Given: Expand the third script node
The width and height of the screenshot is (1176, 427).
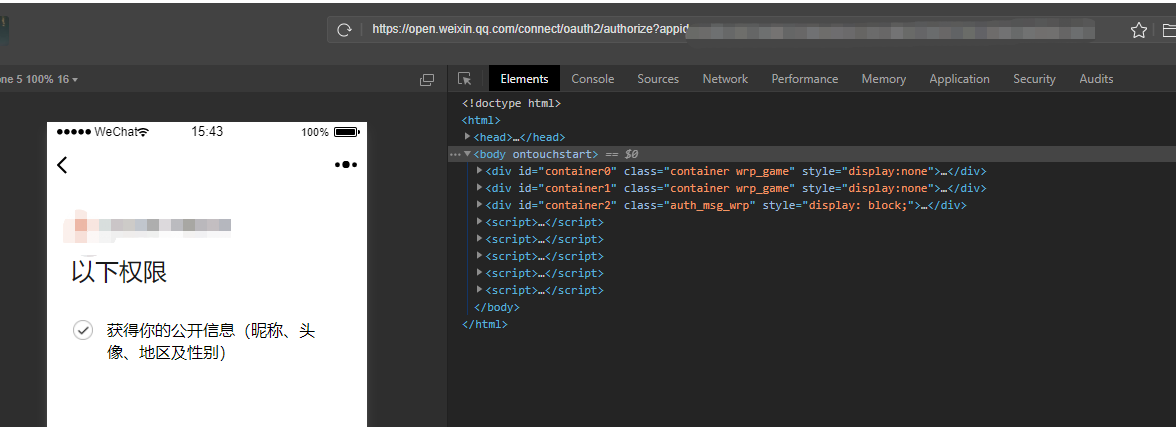Looking at the screenshot, I should (x=480, y=256).
